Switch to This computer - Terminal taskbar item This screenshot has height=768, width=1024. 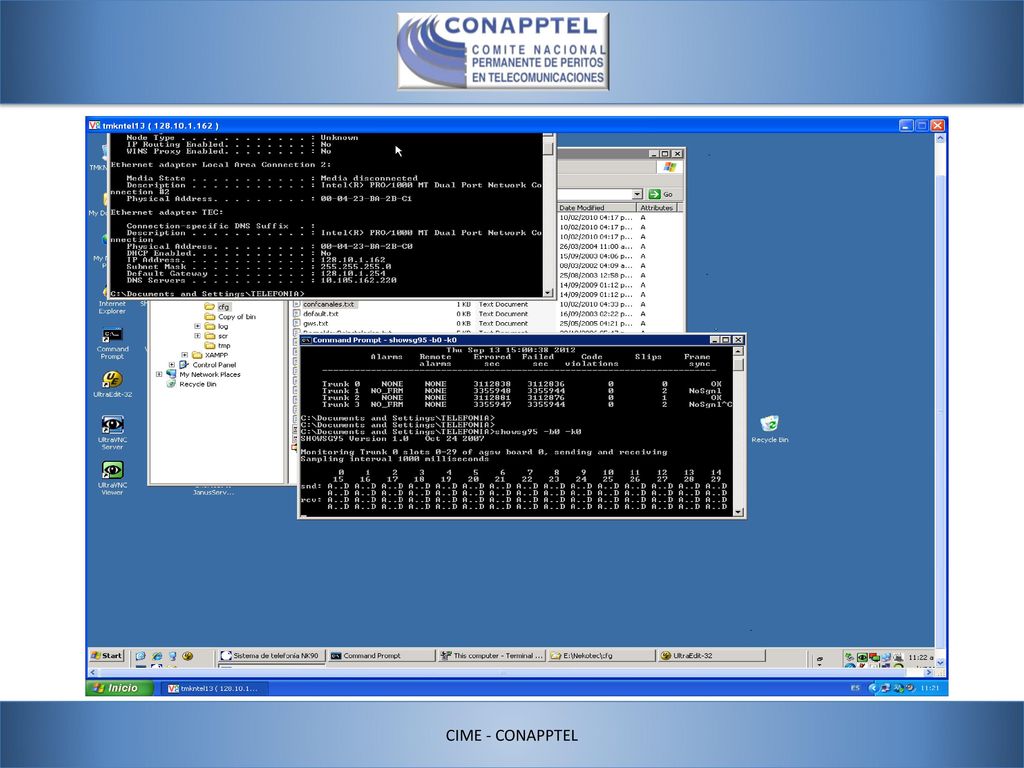click(x=490, y=656)
